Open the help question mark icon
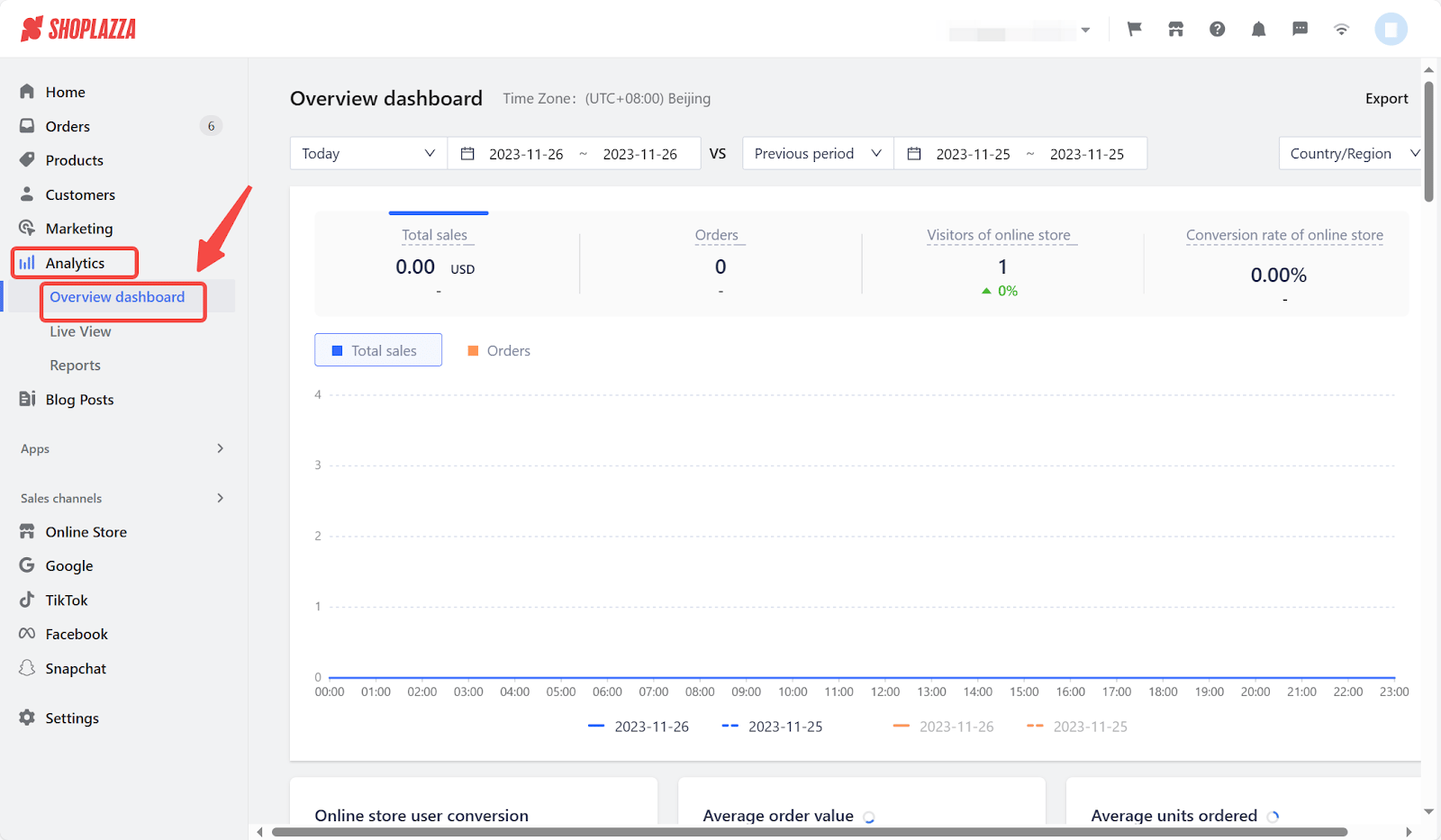Screen dimensions: 1441x840 click(1218, 29)
